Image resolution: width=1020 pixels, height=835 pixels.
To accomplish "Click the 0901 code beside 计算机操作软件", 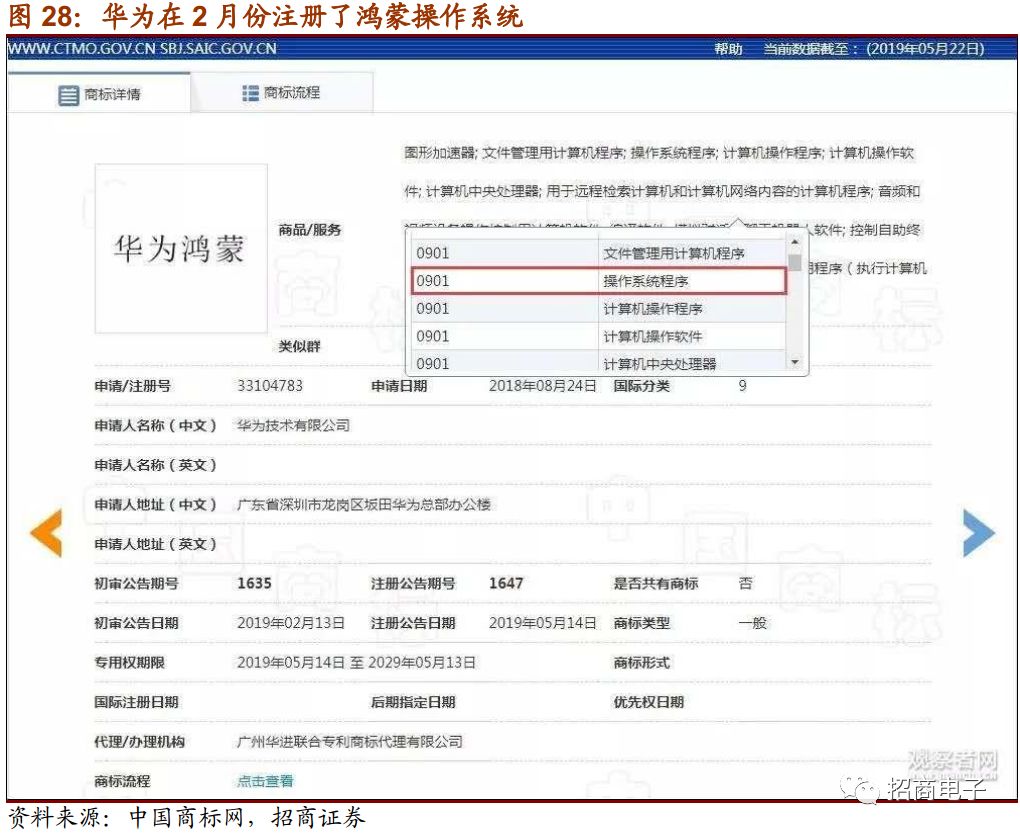I will point(433,336).
